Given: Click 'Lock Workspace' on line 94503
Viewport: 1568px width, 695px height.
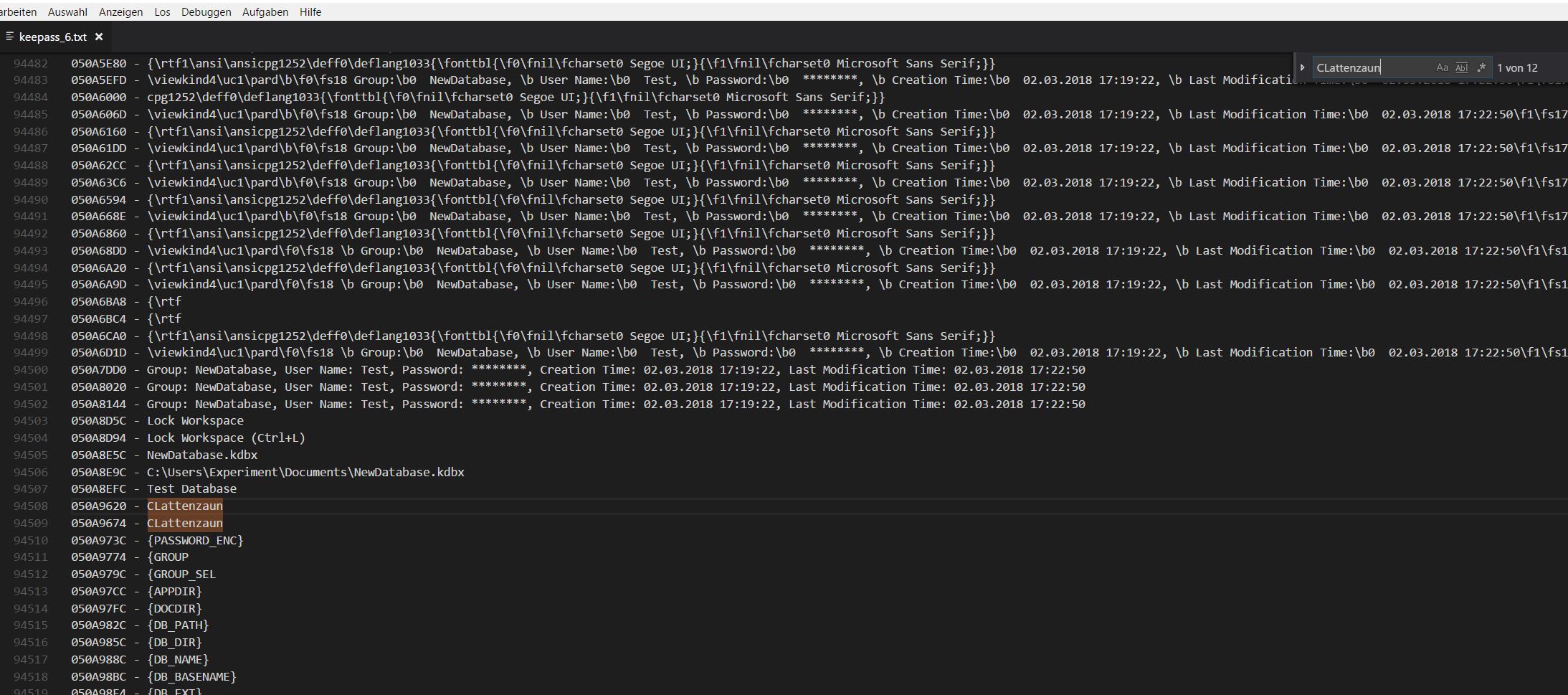Looking at the screenshot, I should (195, 420).
